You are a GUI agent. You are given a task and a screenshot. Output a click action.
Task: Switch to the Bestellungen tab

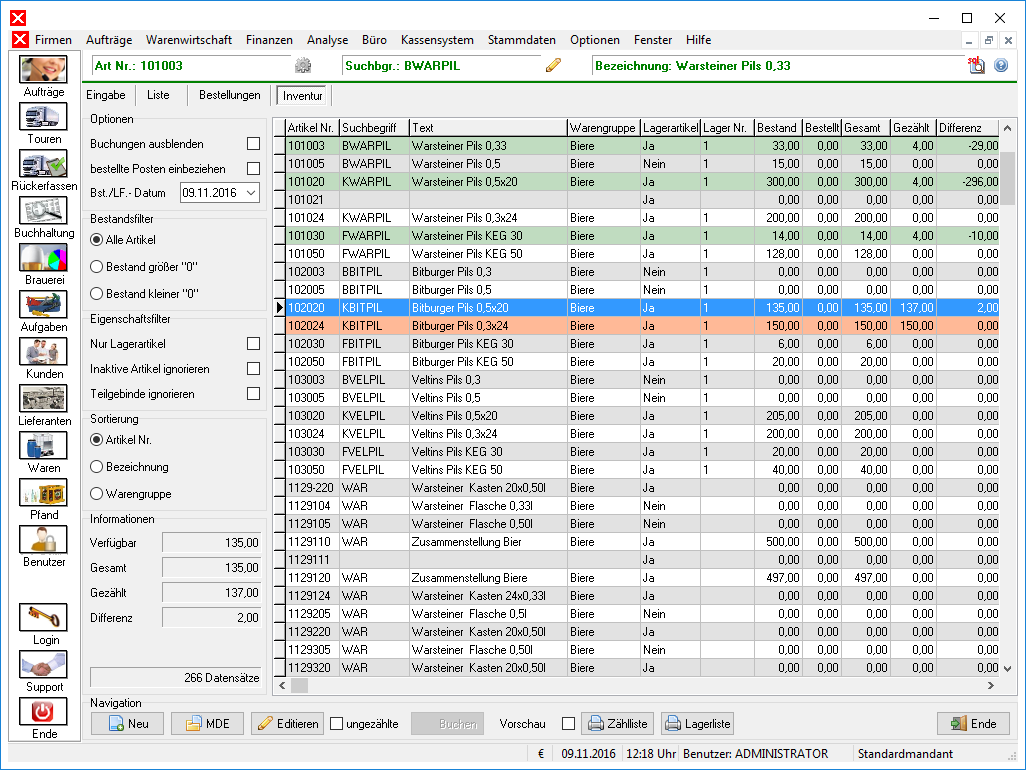pyautogui.click(x=229, y=96)
